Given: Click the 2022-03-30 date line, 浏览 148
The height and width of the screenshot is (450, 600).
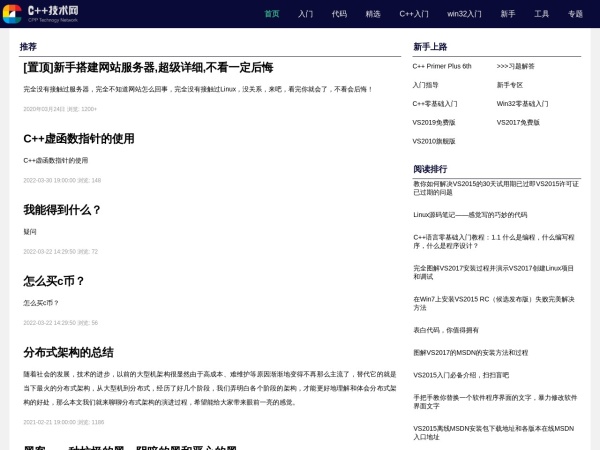Looking at the screenshot, I should pyautogui.click(x=62, y=180).
